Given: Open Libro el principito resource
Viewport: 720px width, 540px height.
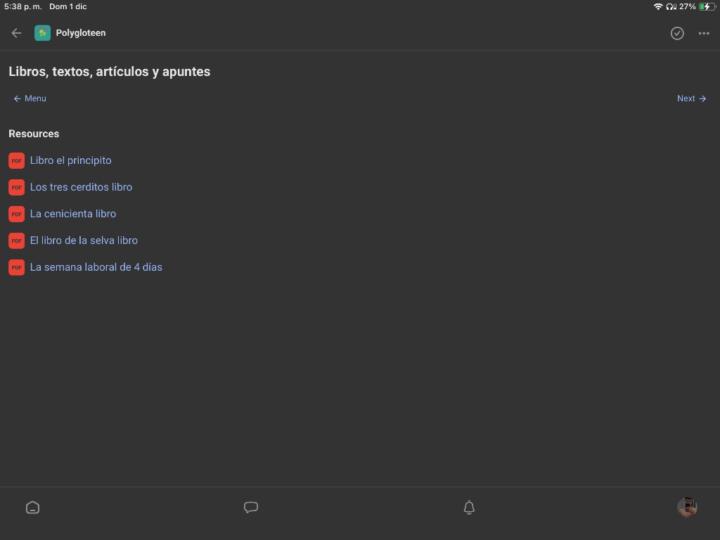Looking at the screenshot, I should (71, 160).
